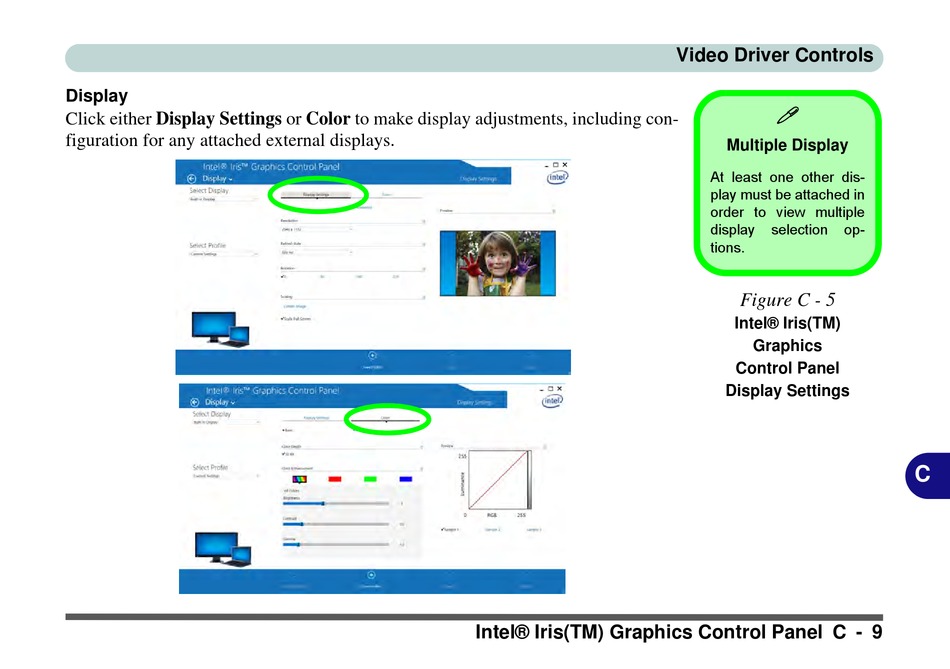The image size is (950, 669).
Task: Select 0 degree rotation option
Action: [x=284, y=277]
